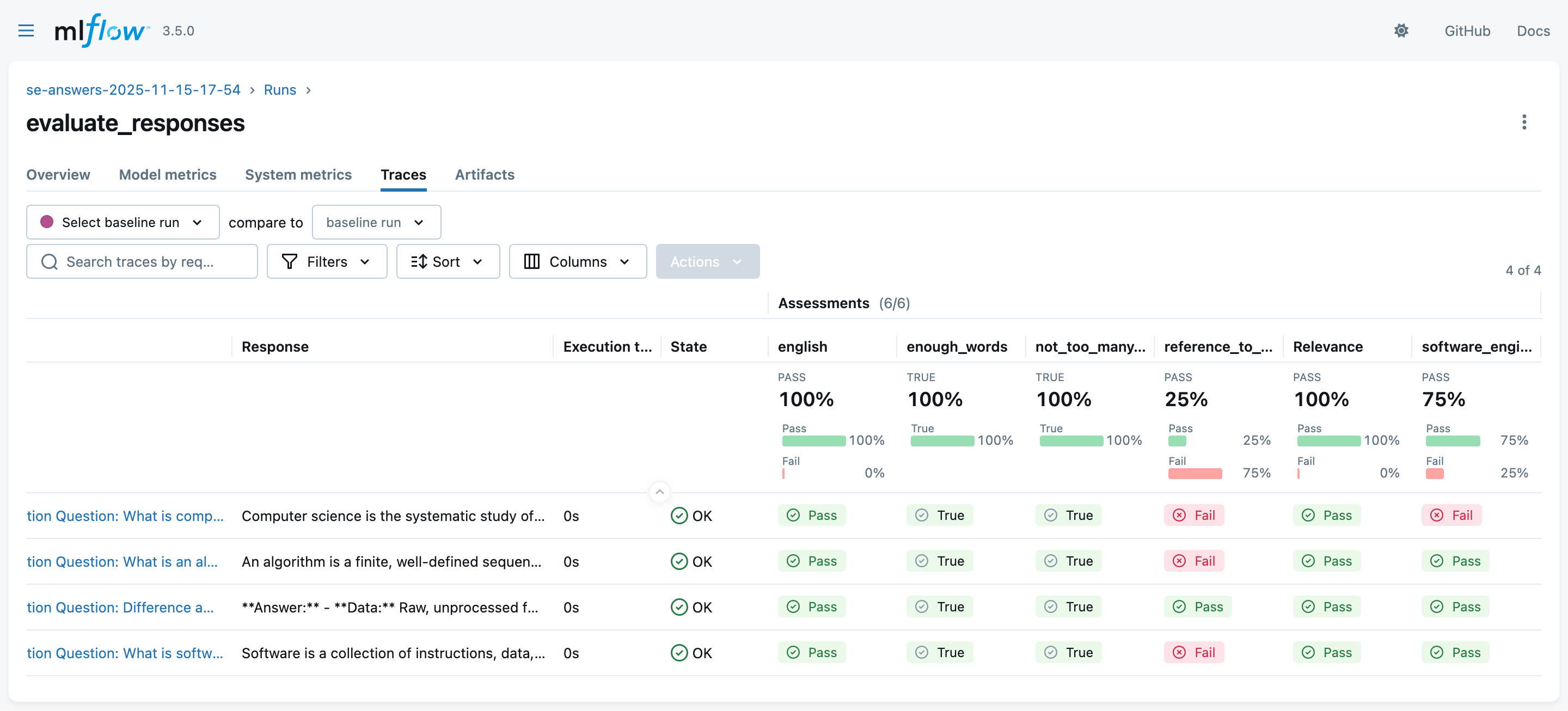Click the search magnifier icon
Screen dimensions: 1568x711
tap(50, 262)
